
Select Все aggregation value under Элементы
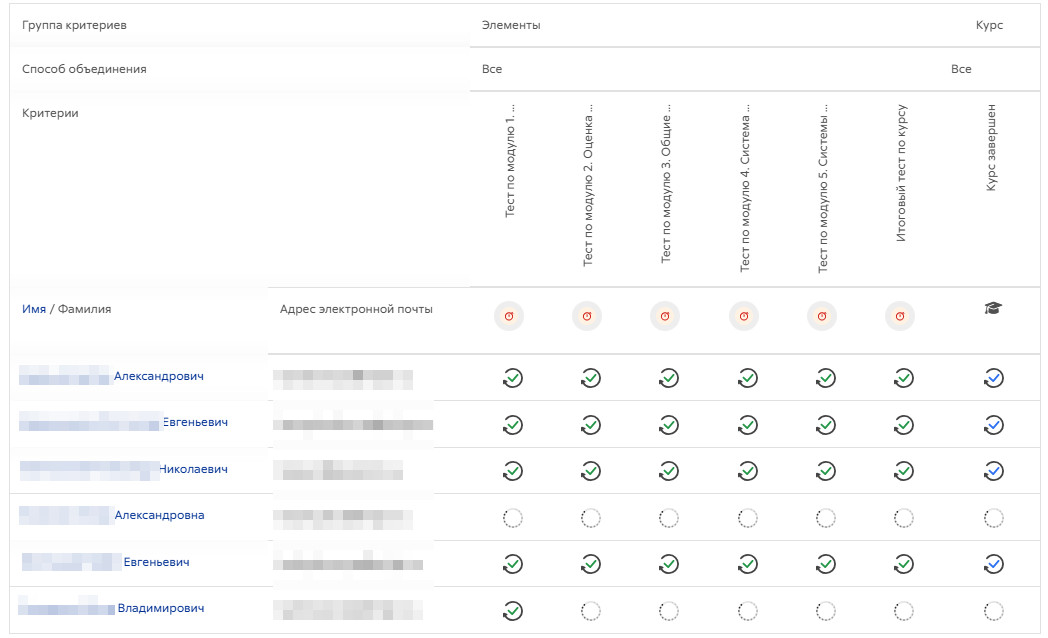492,69
